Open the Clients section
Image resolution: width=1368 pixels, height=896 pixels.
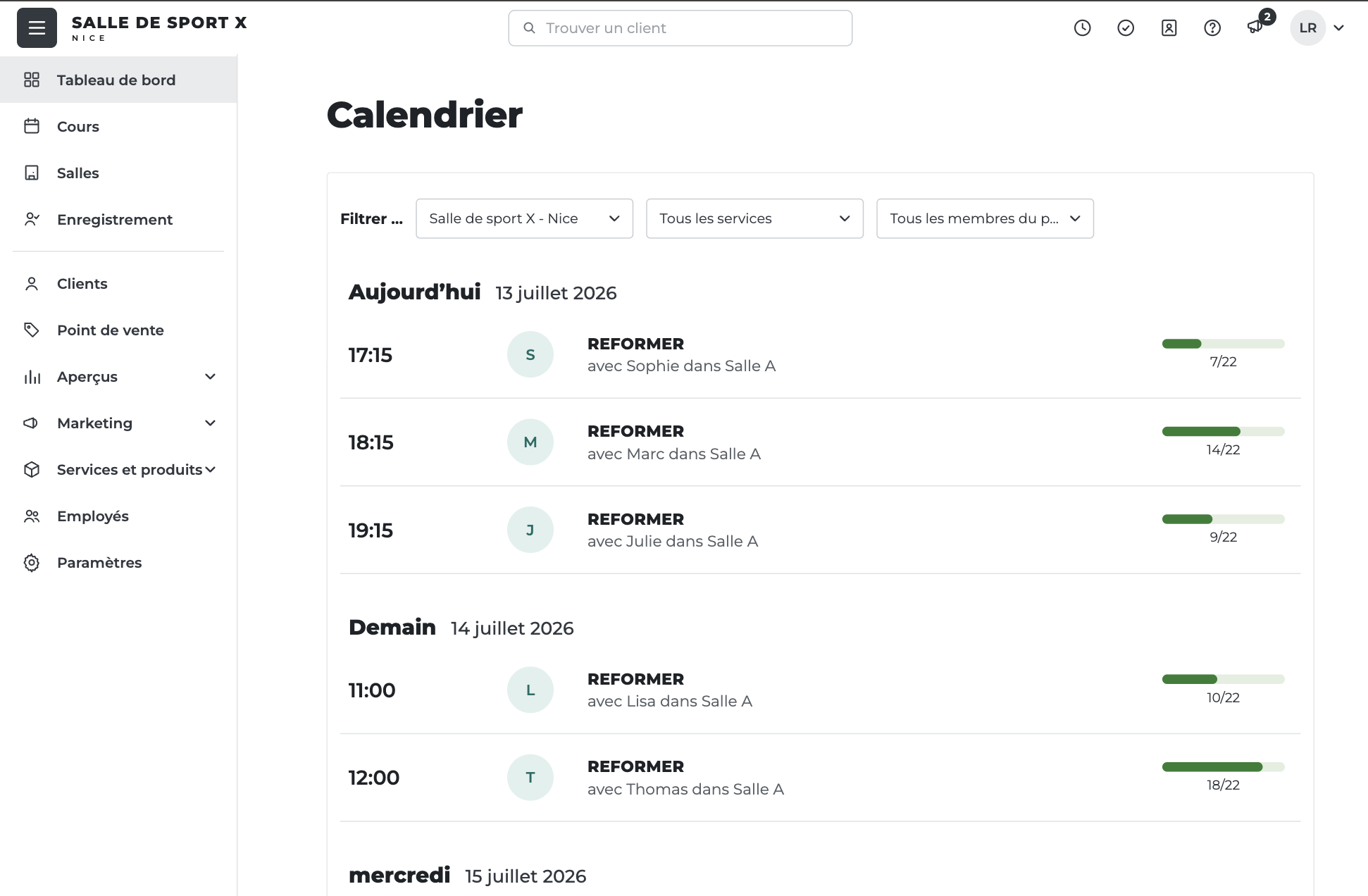coord(118,283)
